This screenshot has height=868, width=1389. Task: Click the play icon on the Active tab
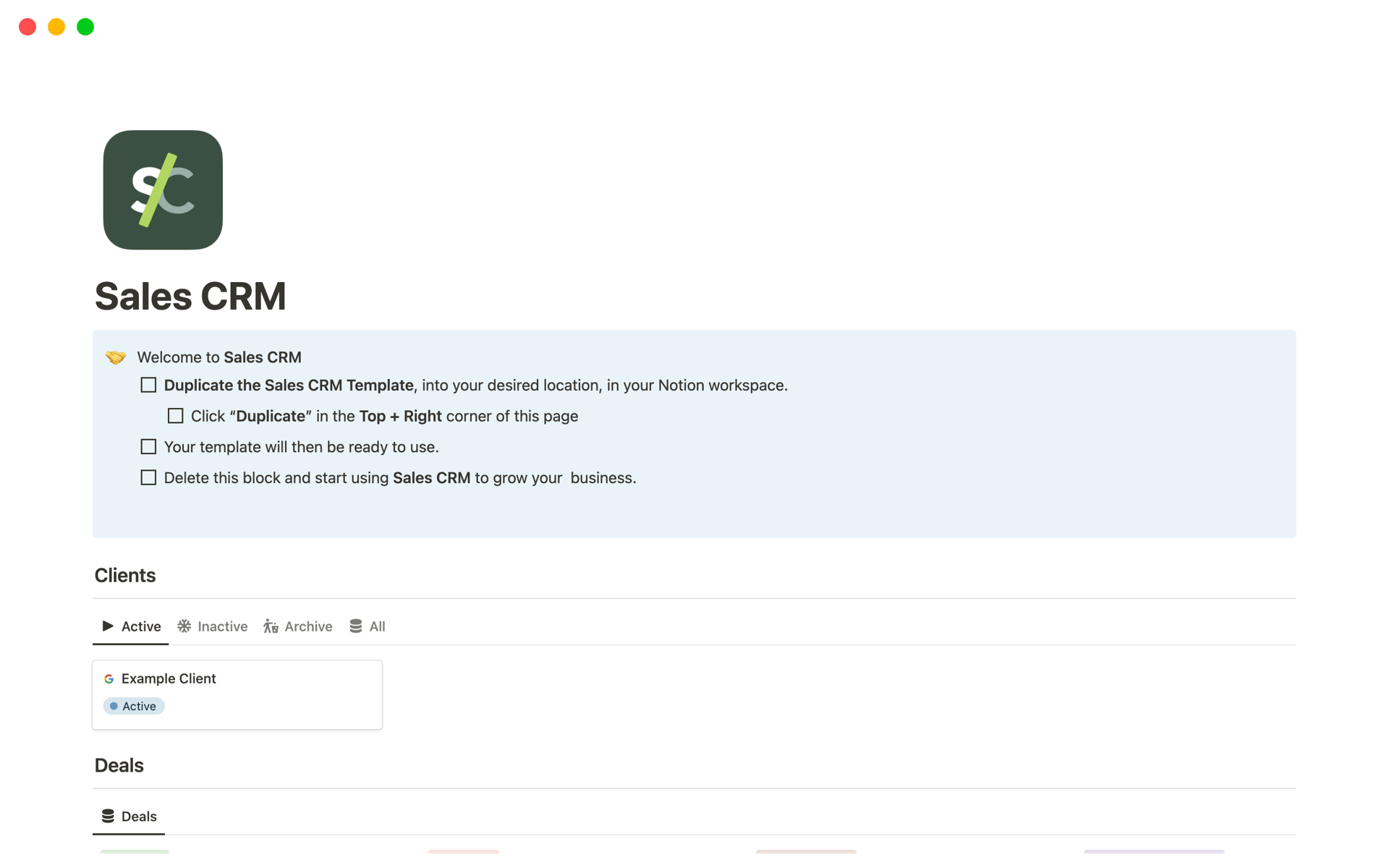pos(108,626)
